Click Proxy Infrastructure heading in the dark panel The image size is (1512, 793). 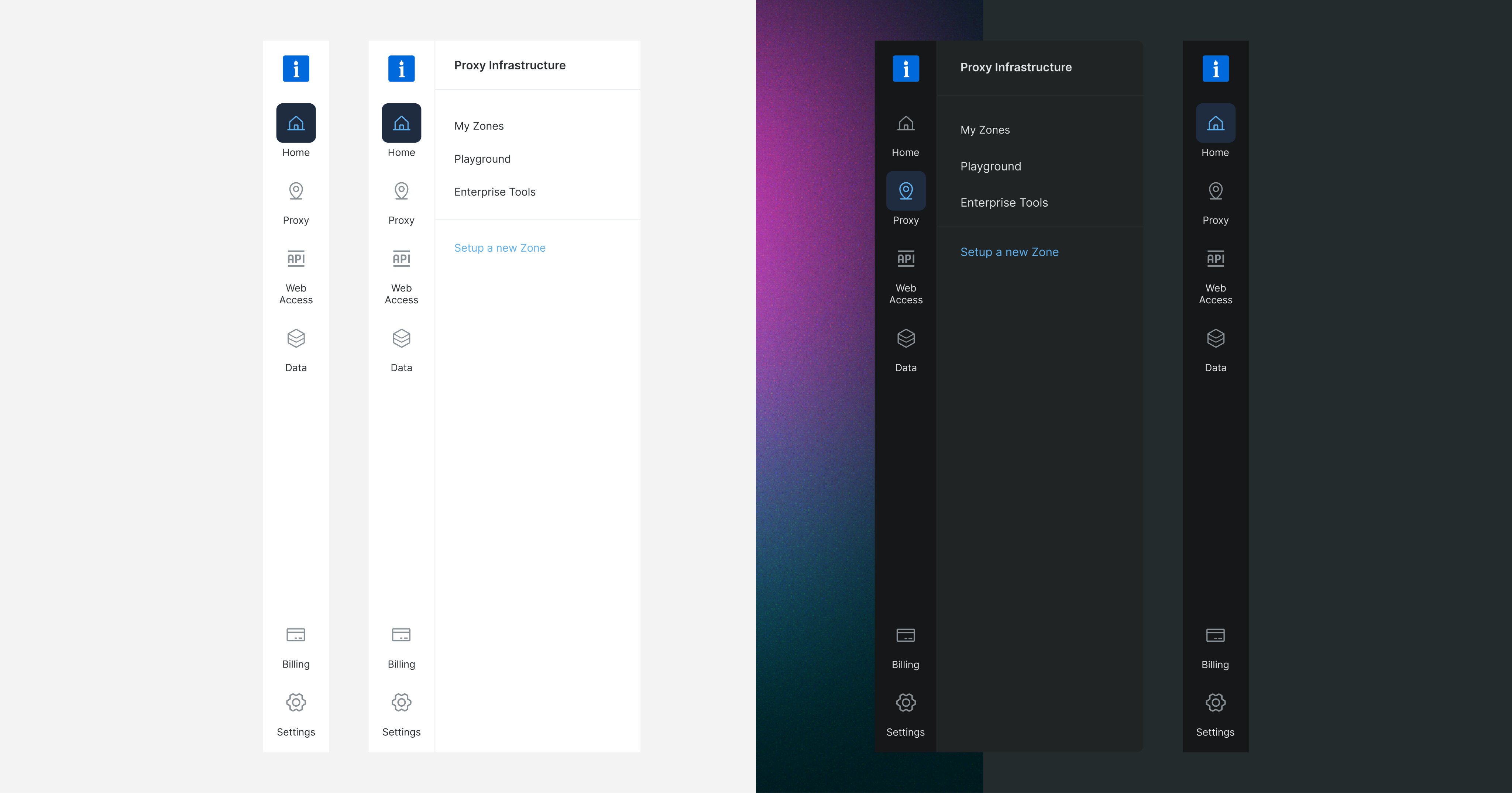[1016, 68]
